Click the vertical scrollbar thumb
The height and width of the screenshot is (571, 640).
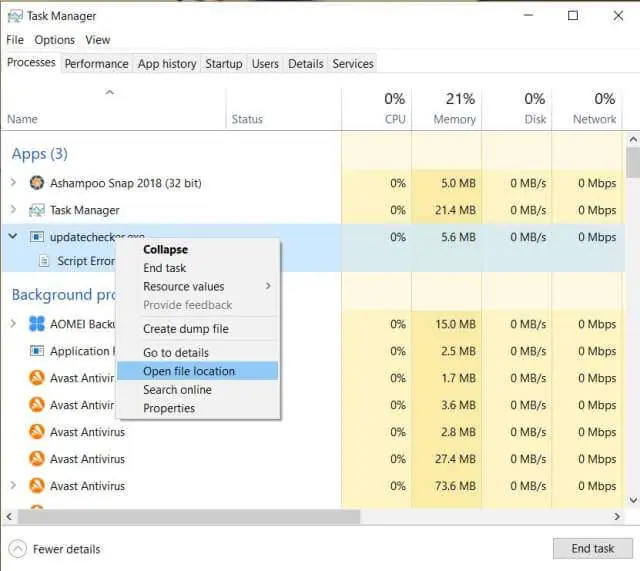tap(633, 162)
